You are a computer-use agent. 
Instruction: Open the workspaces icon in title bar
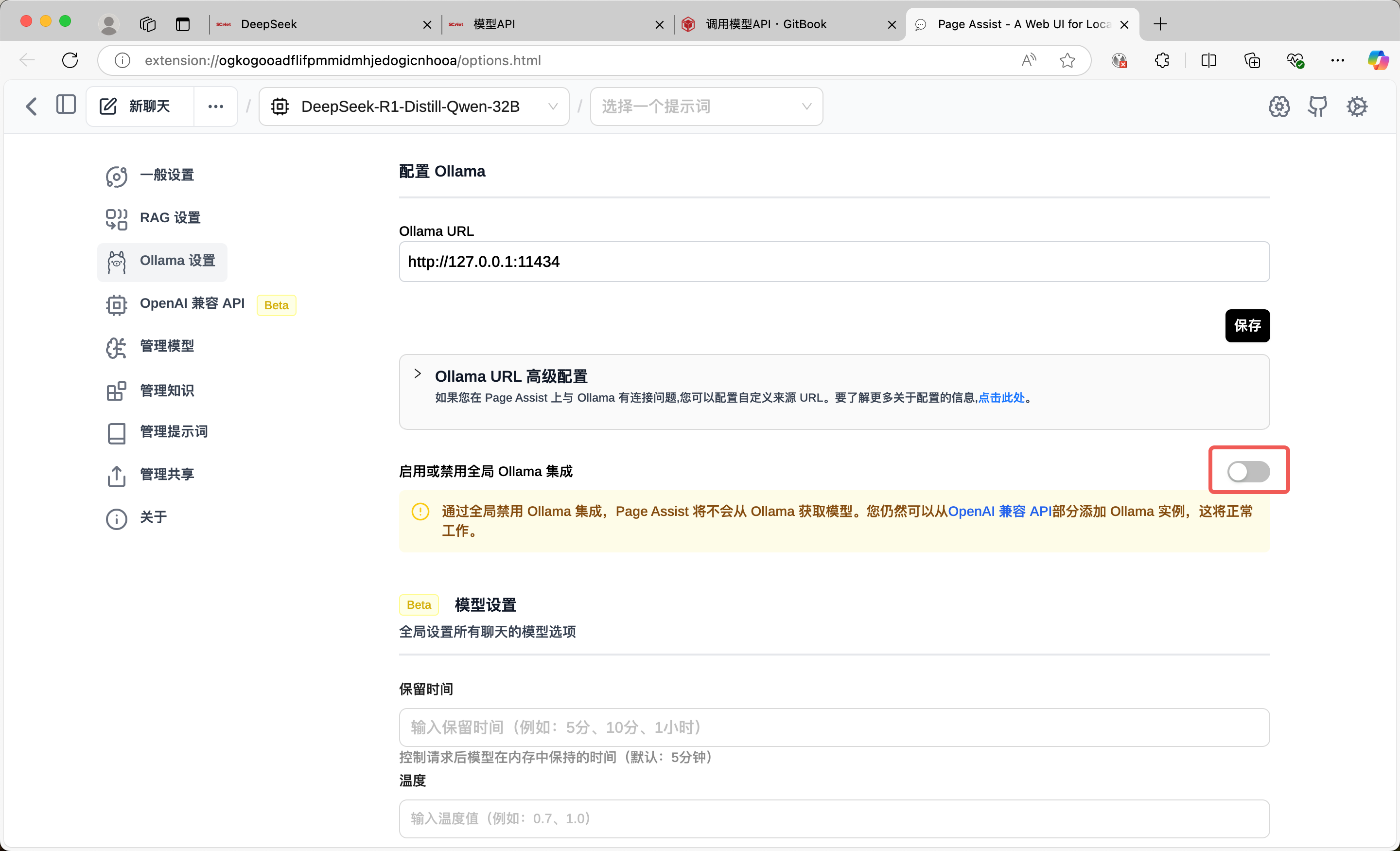(x=148, y=24)
